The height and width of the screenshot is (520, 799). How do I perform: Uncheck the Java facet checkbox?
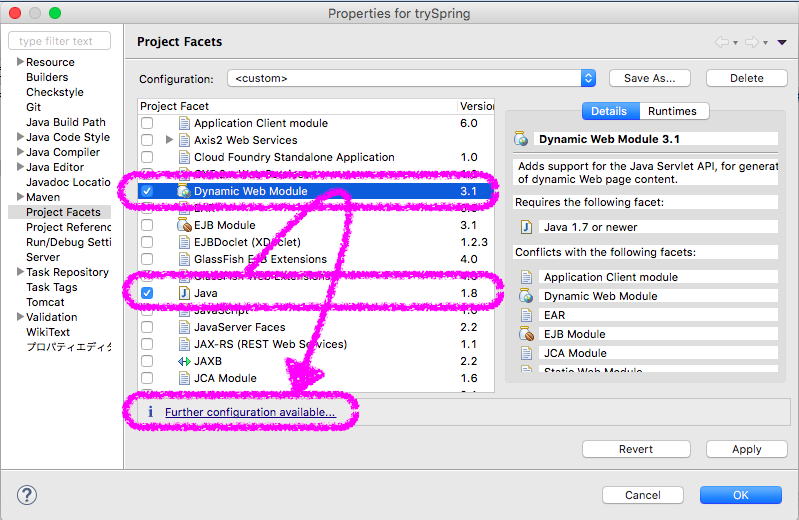(147, 293)
